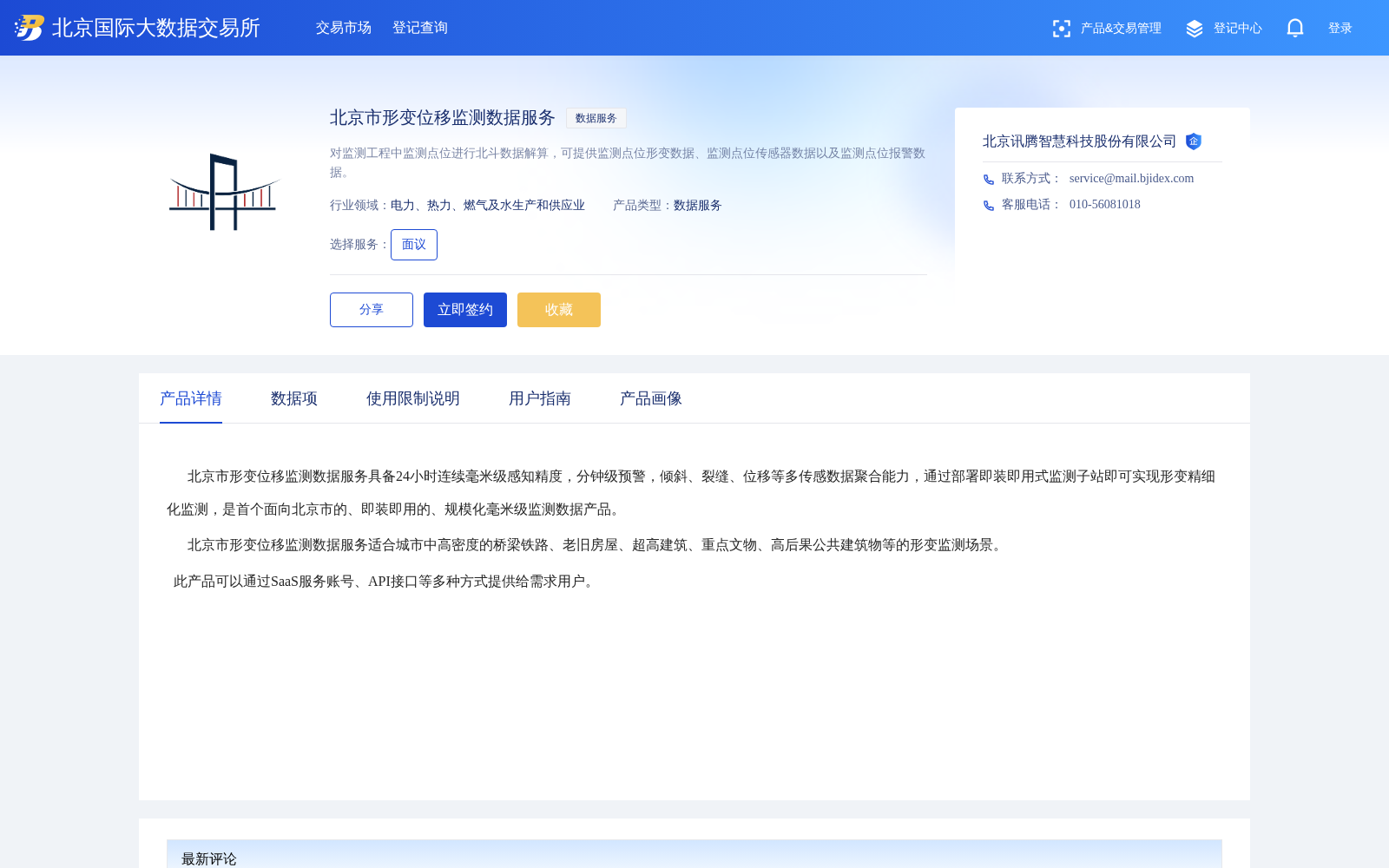The height and width of the screenshot is (868, 1389).
Task: Switch to the 使用限制说明 tab
Action: coord(413,398)
